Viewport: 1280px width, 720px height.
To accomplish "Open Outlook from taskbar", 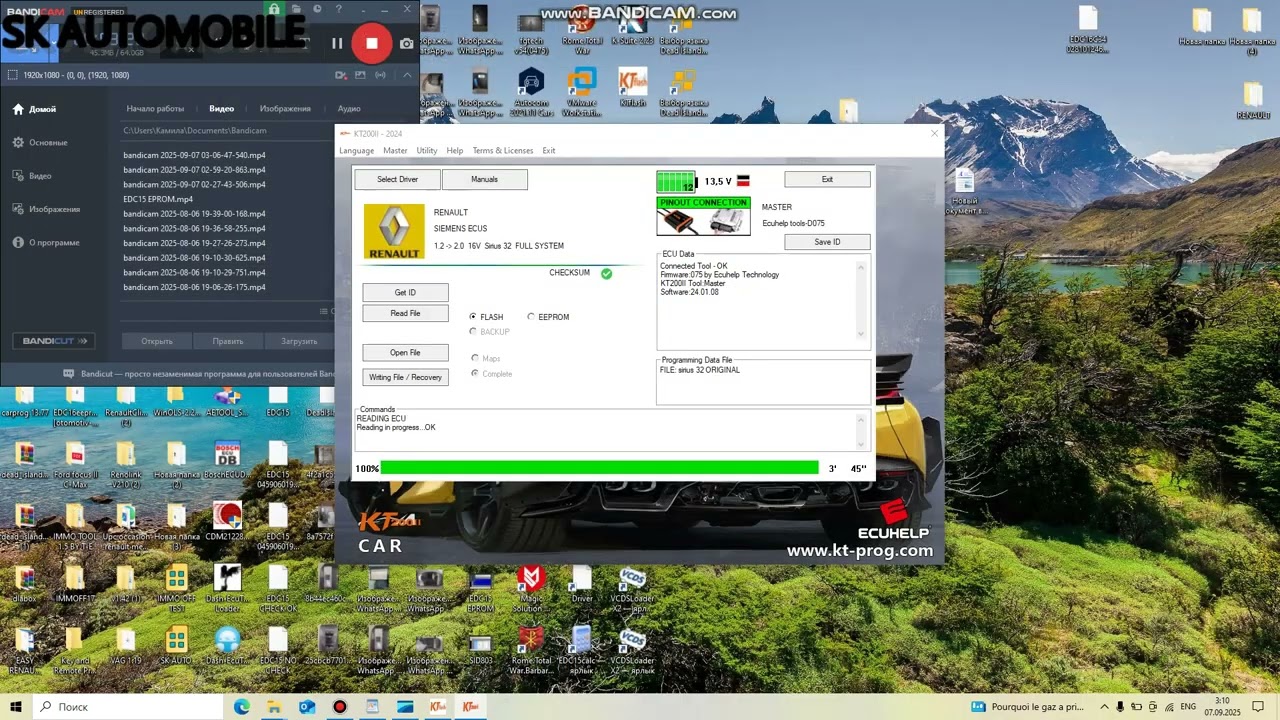I will coord(307,707).
